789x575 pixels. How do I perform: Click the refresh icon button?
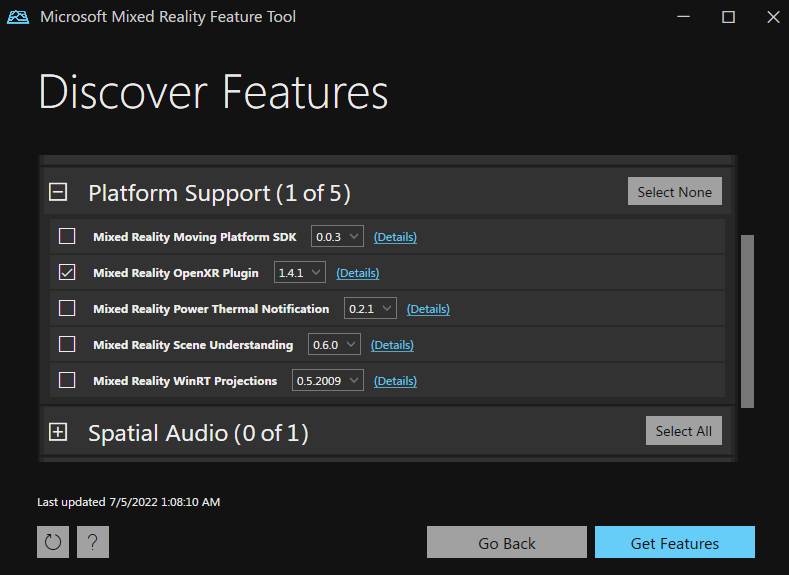pyautogui.click(x=53, y=542)
